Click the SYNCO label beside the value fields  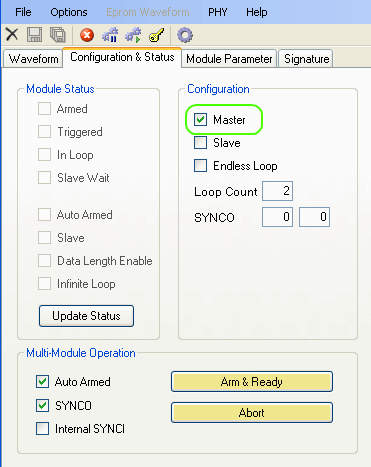(214, 218)
